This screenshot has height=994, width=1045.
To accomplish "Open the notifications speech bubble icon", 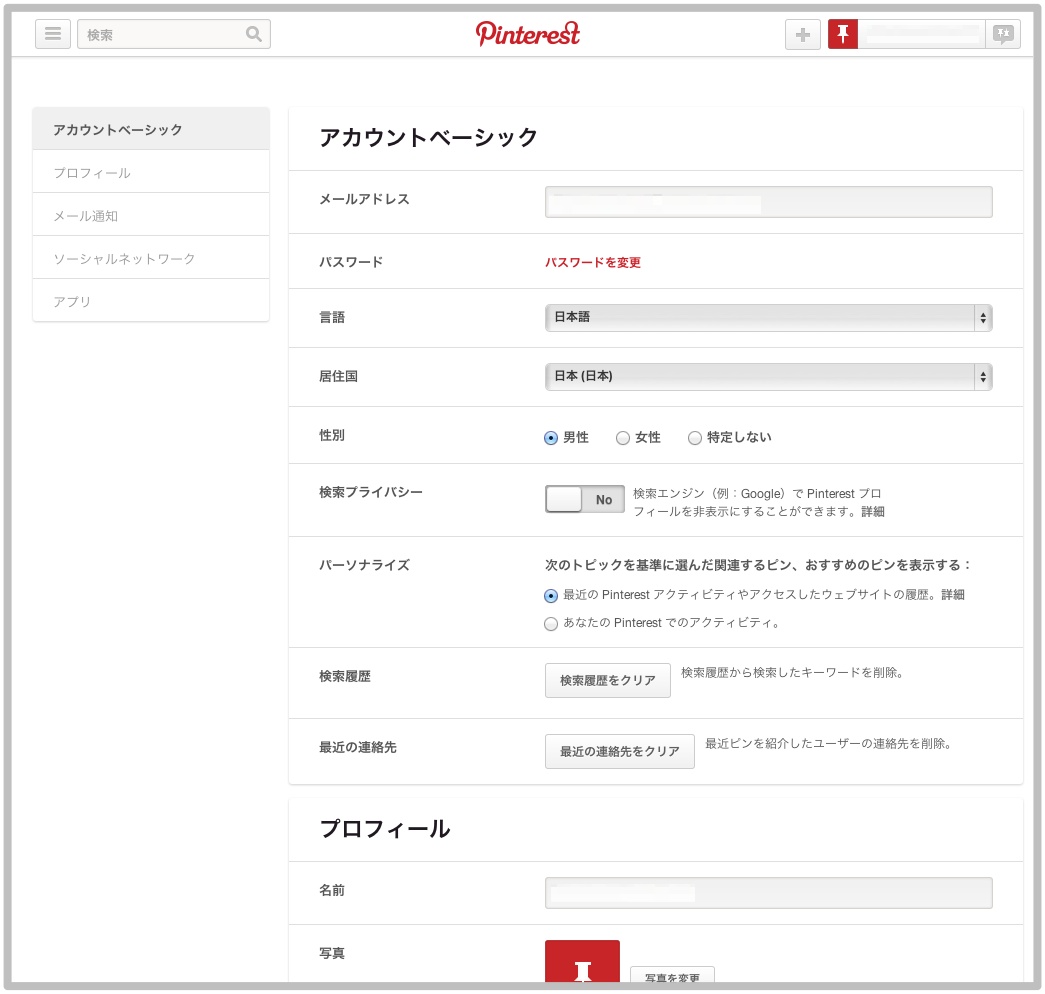I will pyautogui.click(x=1003, y=34).
